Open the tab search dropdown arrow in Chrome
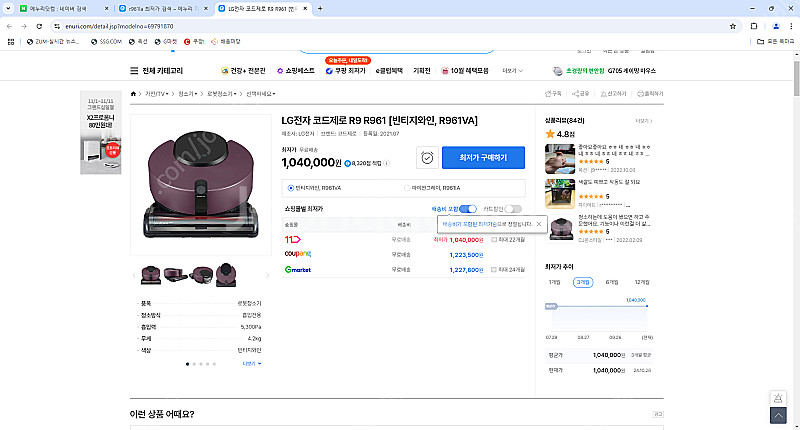 coord(8,8)
